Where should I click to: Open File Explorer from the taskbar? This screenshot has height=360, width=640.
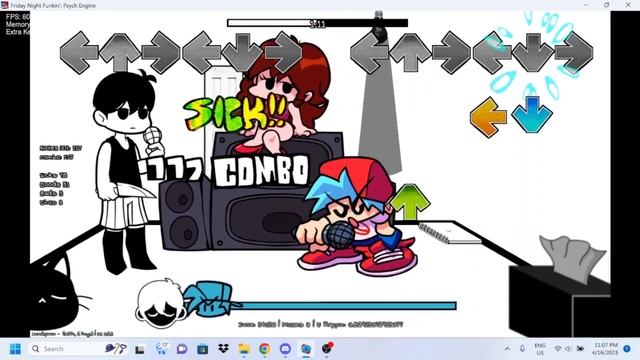coord(244,349)
